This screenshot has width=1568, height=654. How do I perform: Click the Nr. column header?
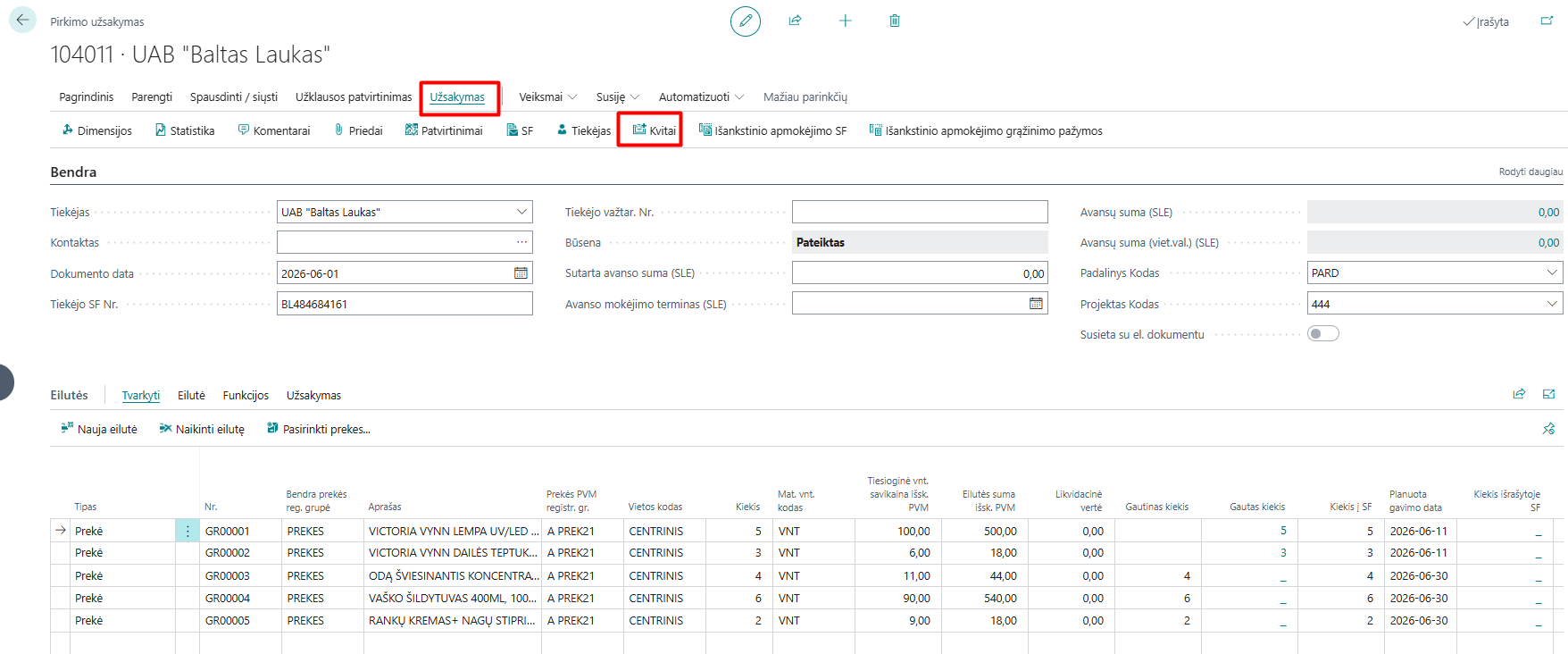pos(211,507)
